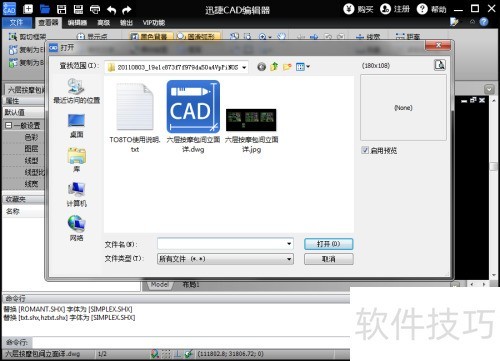
Task: Select the jpg image thumbnail
Action: [x=251, y=120]
